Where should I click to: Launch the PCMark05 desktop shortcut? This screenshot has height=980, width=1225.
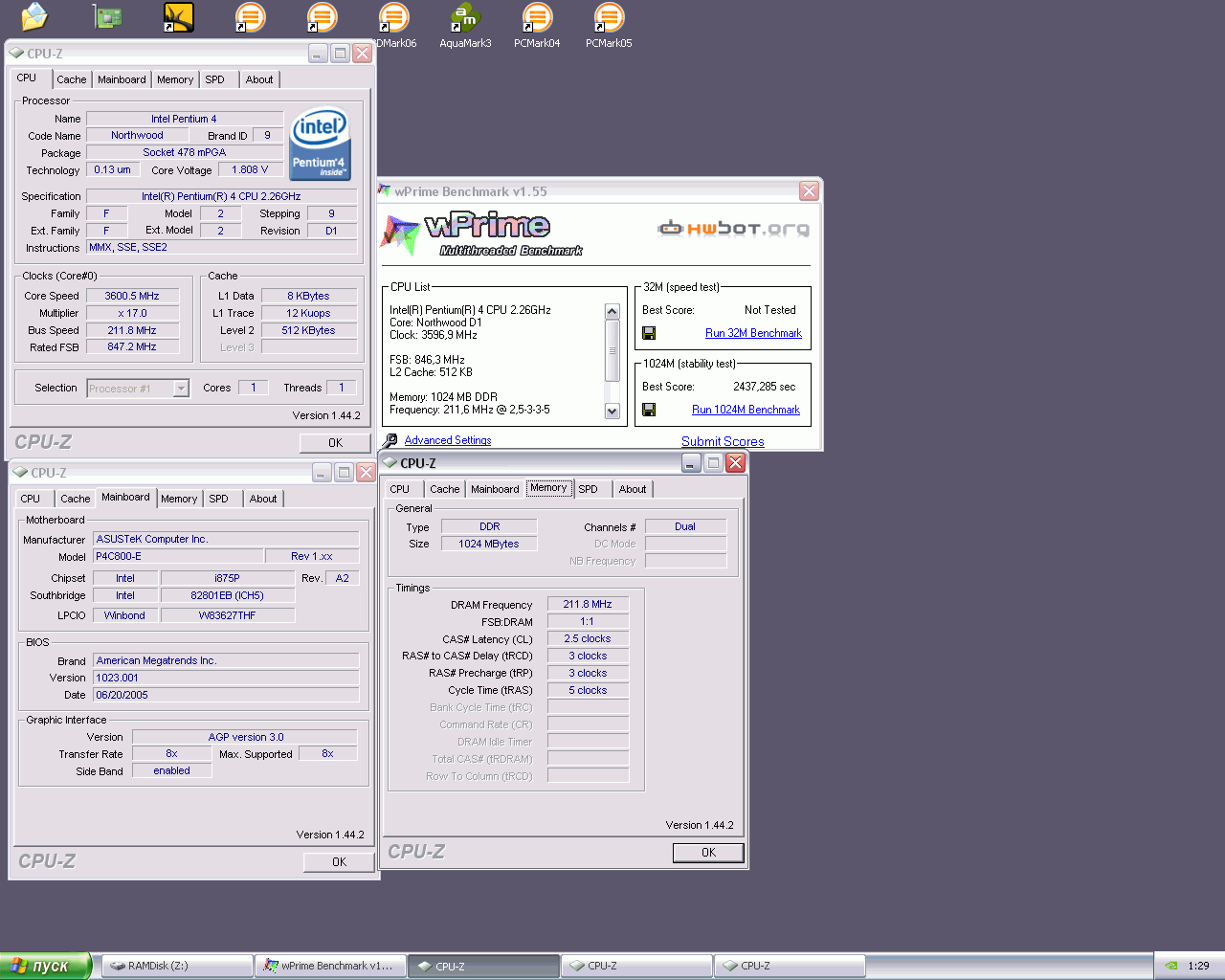coord(609,26)
